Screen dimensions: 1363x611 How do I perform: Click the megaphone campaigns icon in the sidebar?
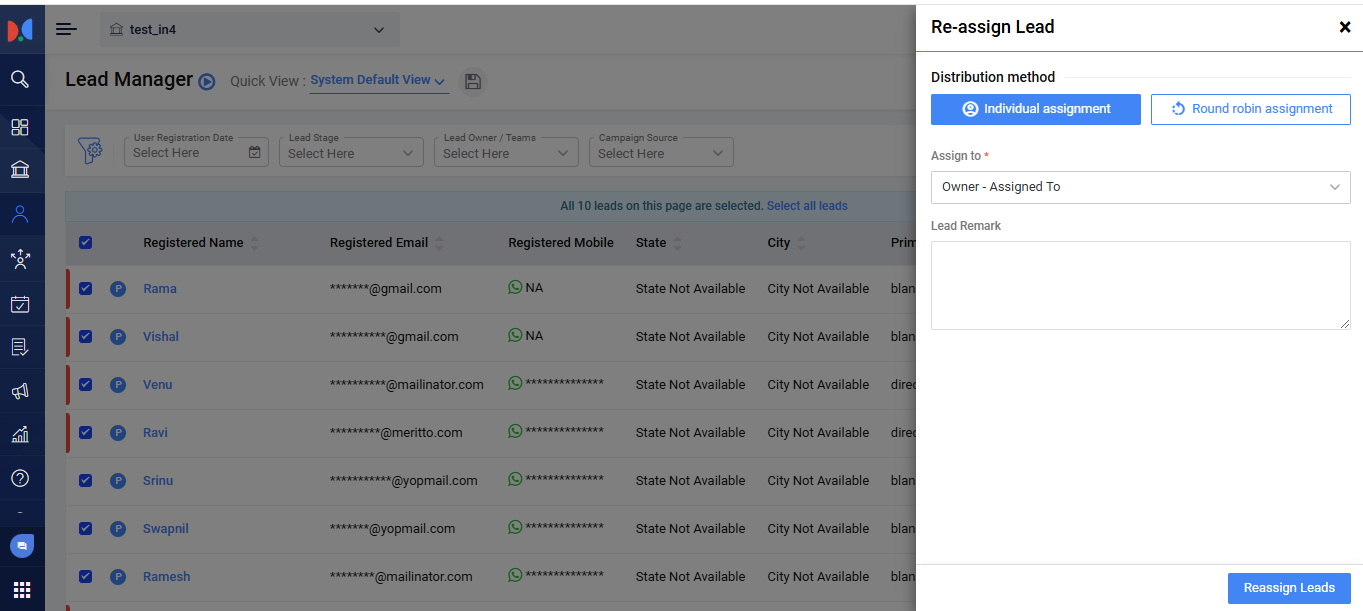click(20, 391)
